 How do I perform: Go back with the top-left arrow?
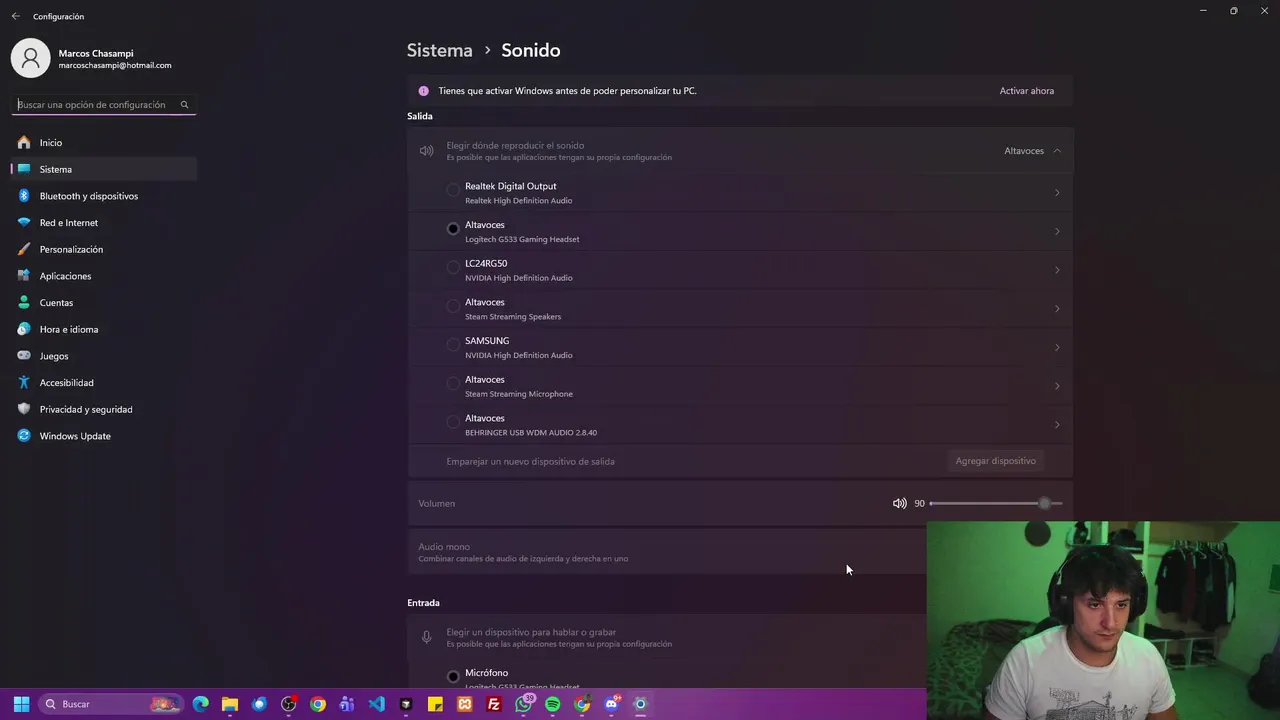tap(15, 16)
